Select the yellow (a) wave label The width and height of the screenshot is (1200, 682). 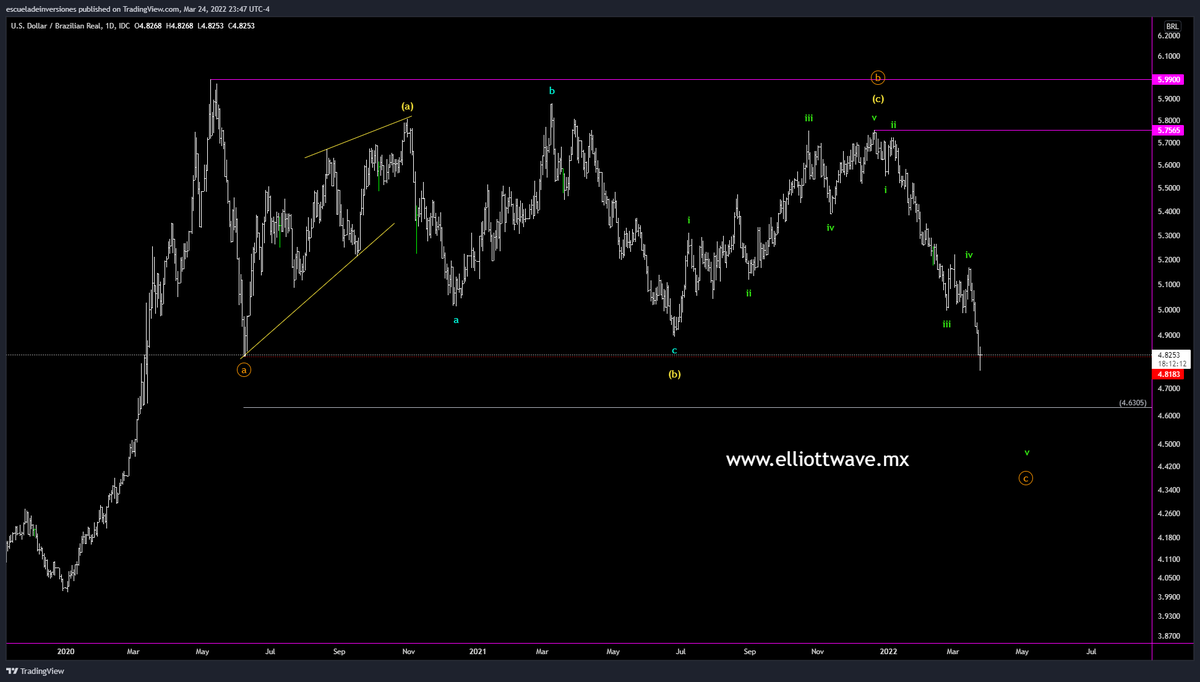coord(408,106)
